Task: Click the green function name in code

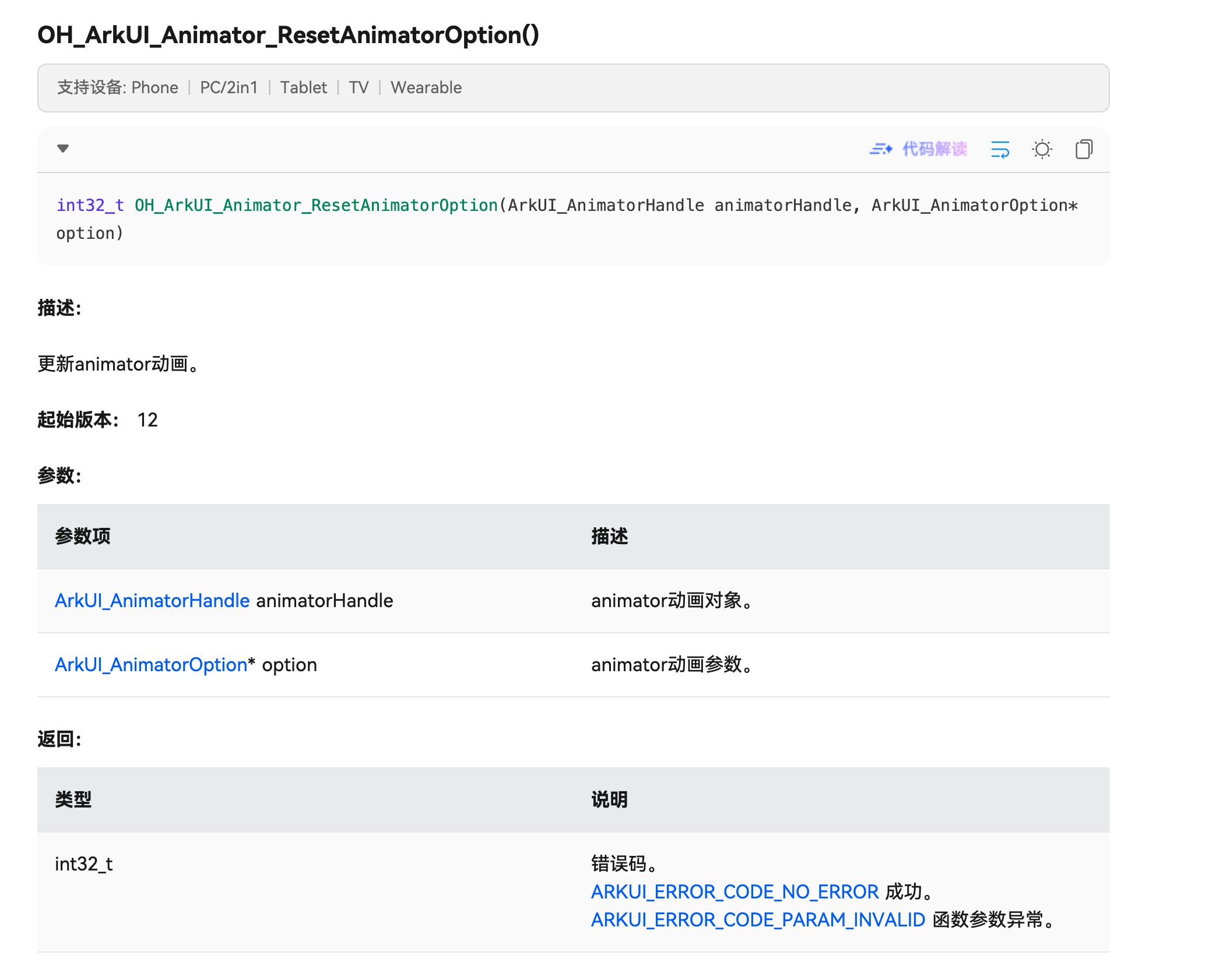Action: tap(316, 206)
